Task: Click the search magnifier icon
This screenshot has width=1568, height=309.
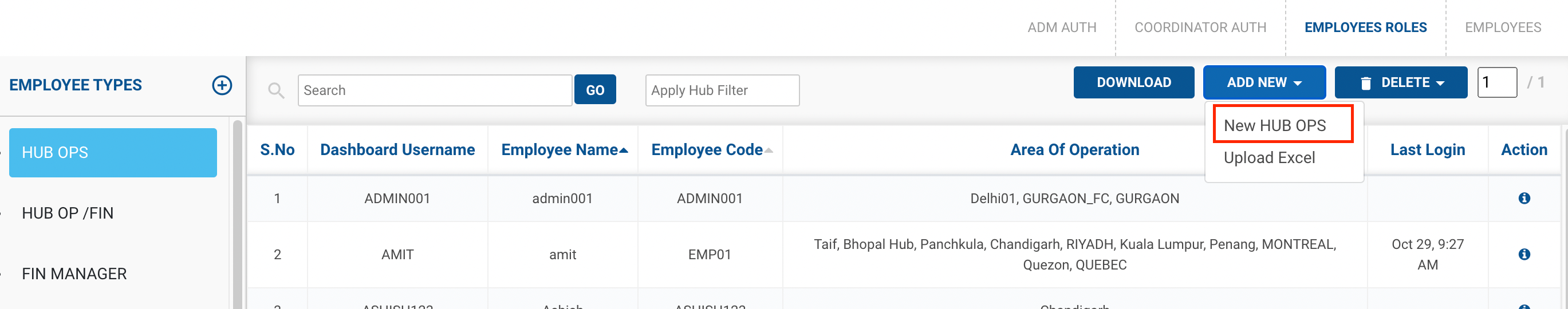Action: [277, 90]
